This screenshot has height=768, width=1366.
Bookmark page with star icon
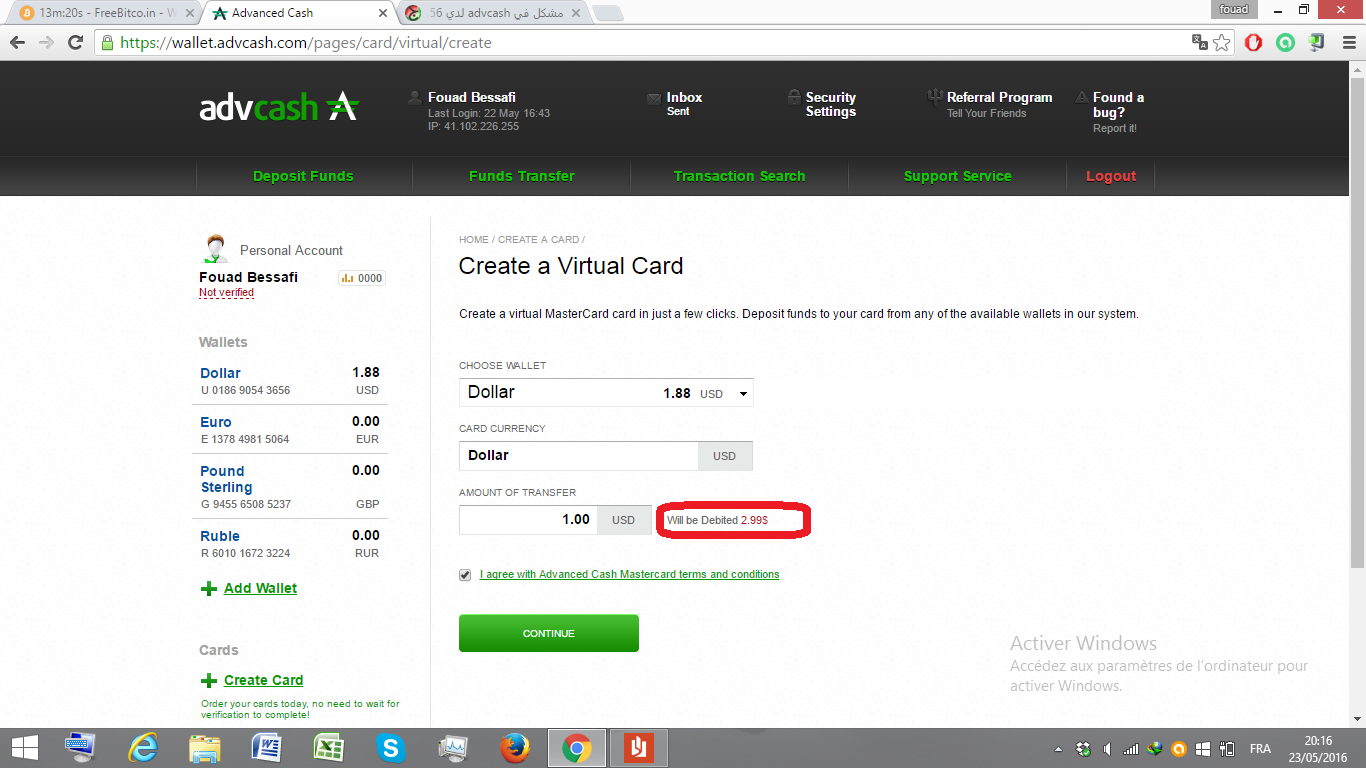tap(1222, 43)
